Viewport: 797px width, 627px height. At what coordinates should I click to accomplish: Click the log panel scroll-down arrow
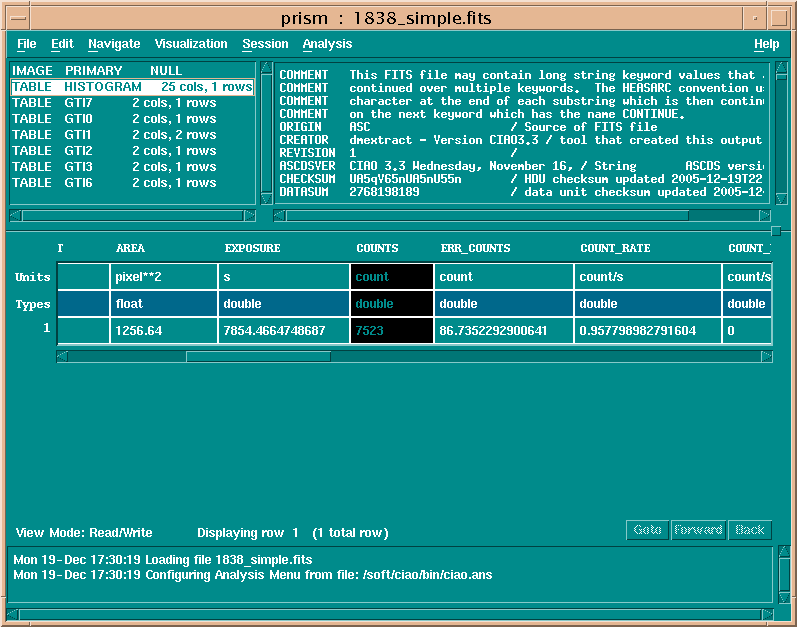pos(784,598)
